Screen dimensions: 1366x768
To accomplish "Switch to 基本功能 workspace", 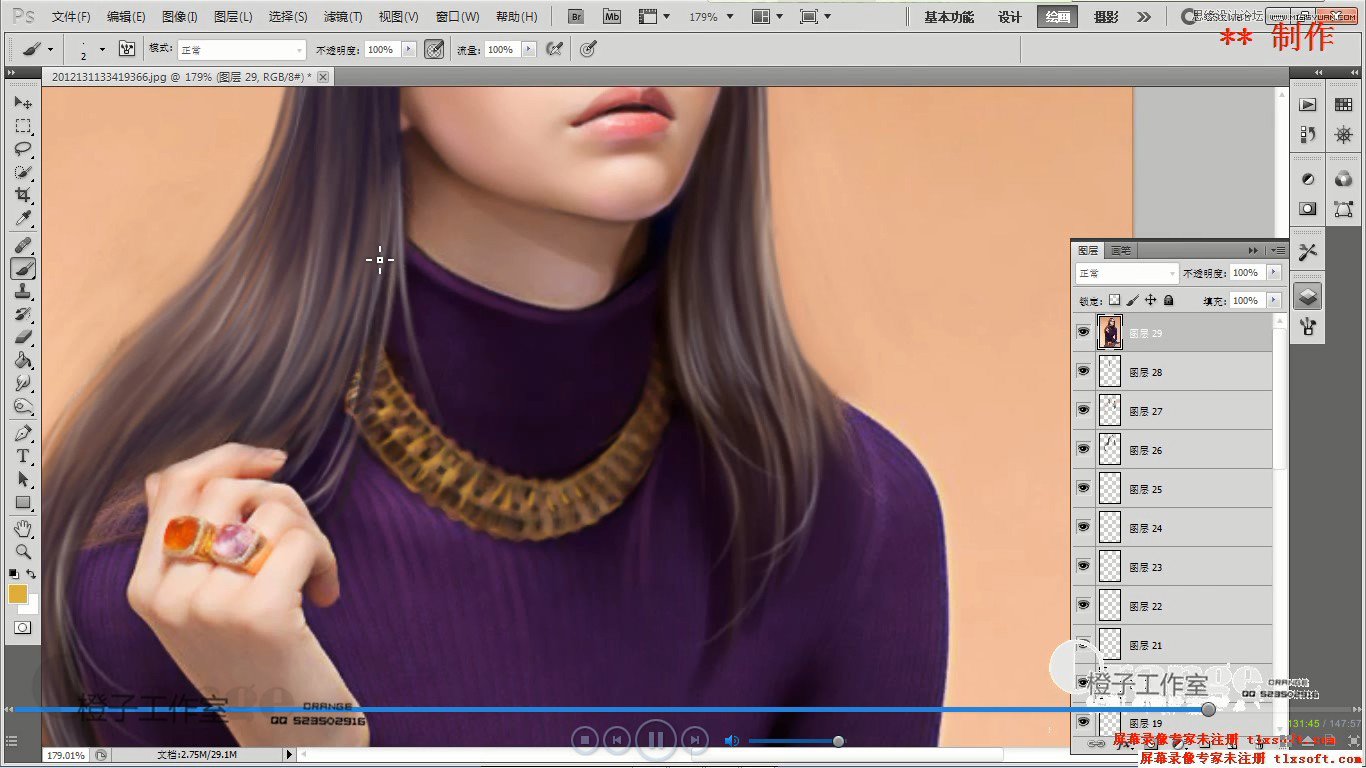I will [949, 17].
